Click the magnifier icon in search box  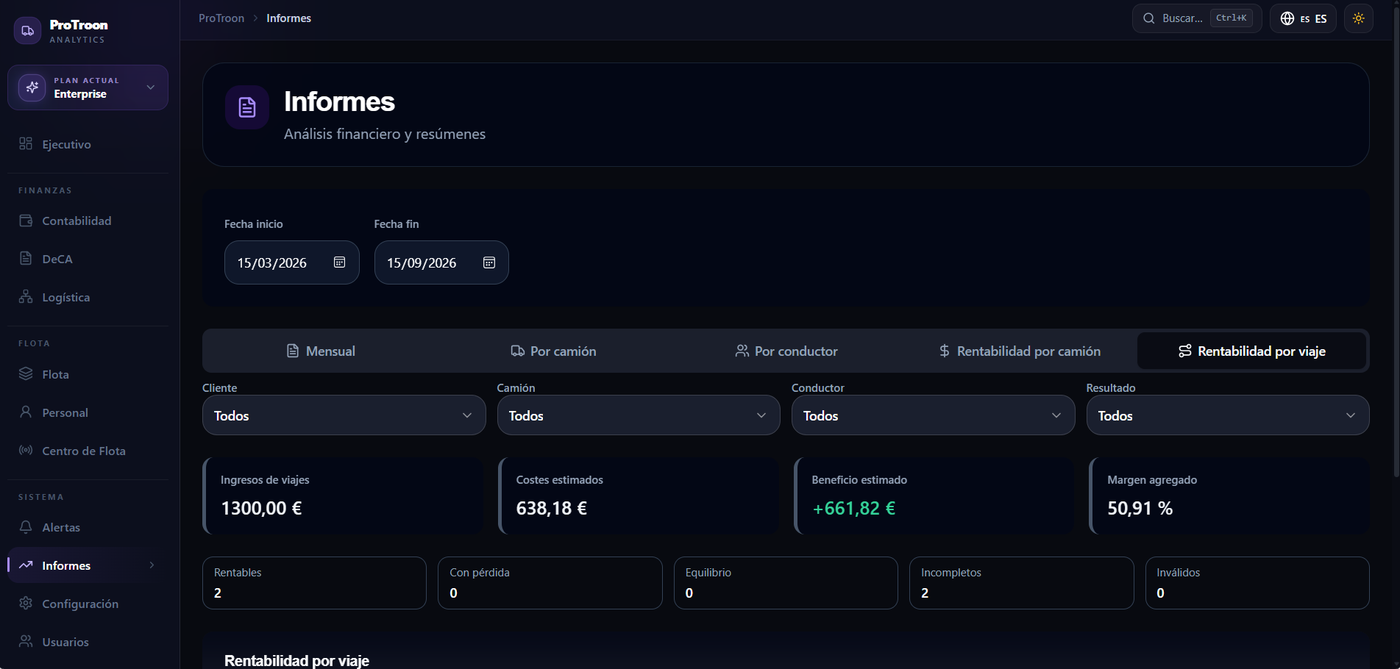tap(1149, 18)
